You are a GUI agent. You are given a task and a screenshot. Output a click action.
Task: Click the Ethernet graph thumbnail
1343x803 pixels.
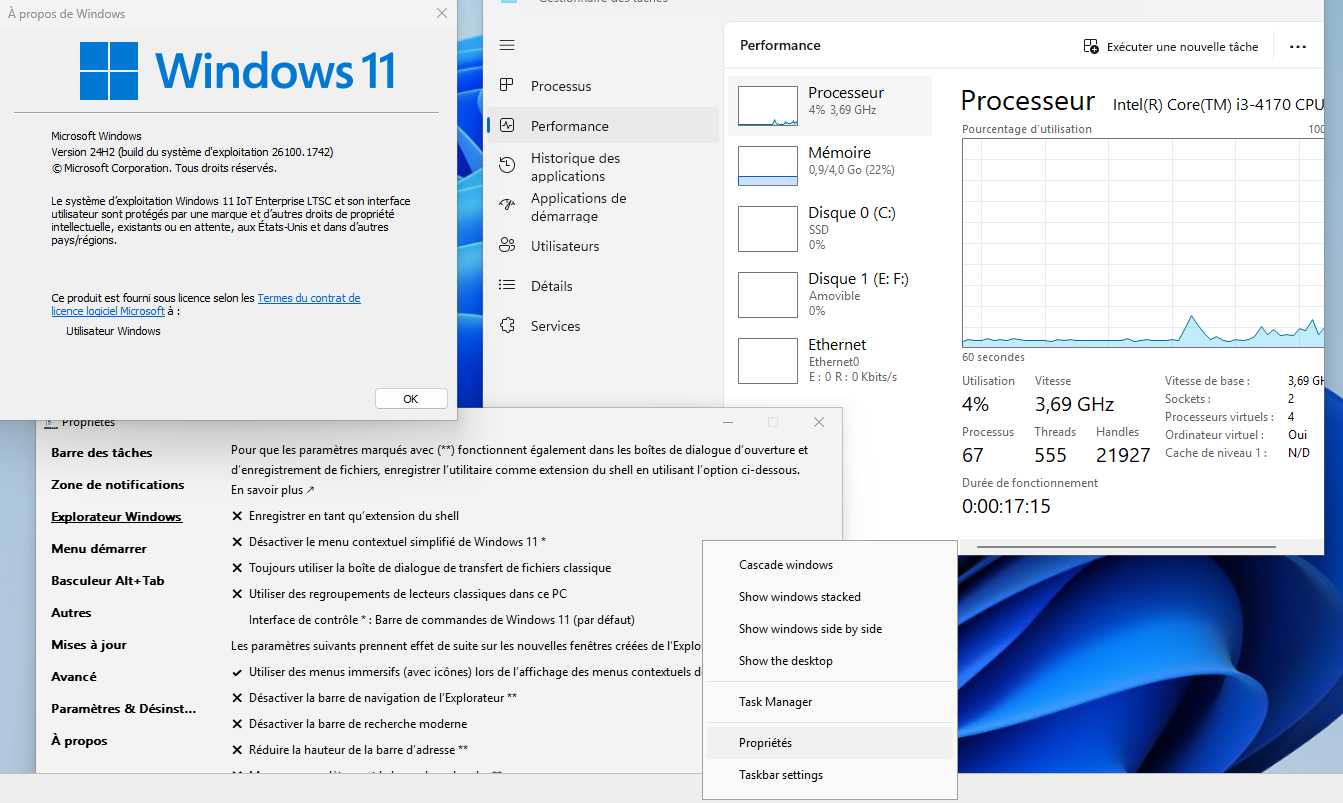pos(767,360)
